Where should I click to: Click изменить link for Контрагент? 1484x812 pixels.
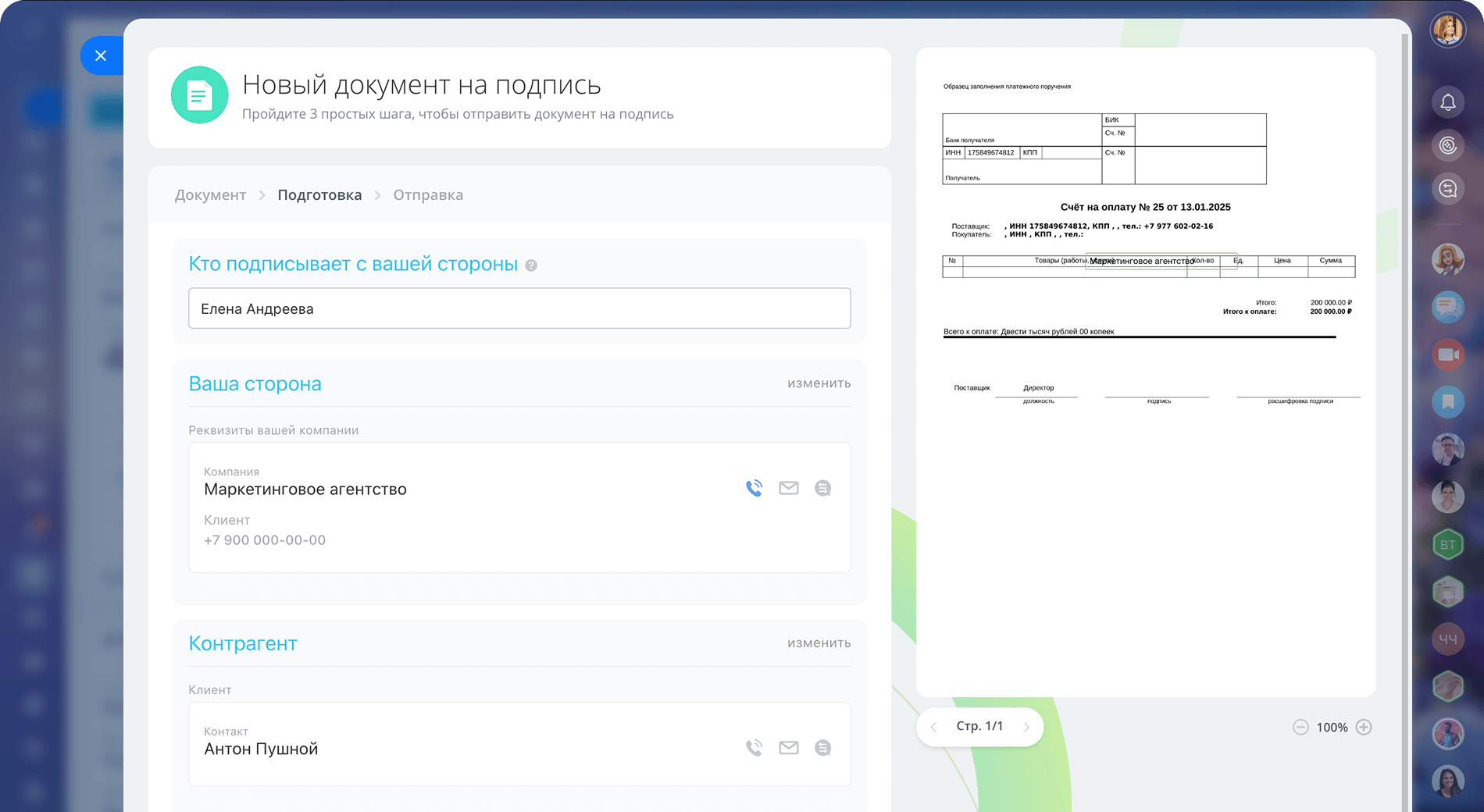pyautogui.click(x=819, y=643)
